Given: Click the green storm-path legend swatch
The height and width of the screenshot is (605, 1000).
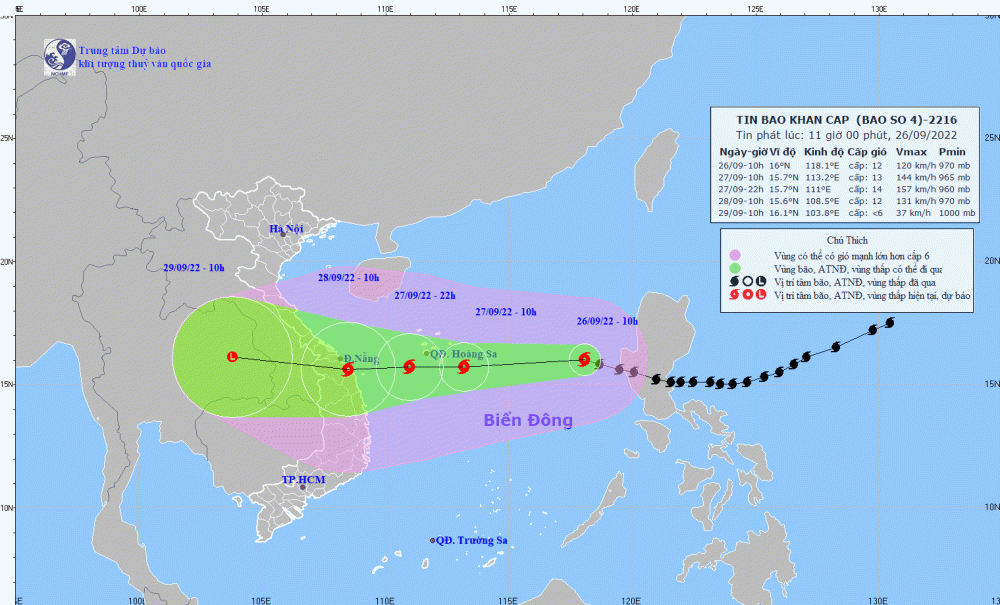Looking at the screenshot, I should 735,268.
